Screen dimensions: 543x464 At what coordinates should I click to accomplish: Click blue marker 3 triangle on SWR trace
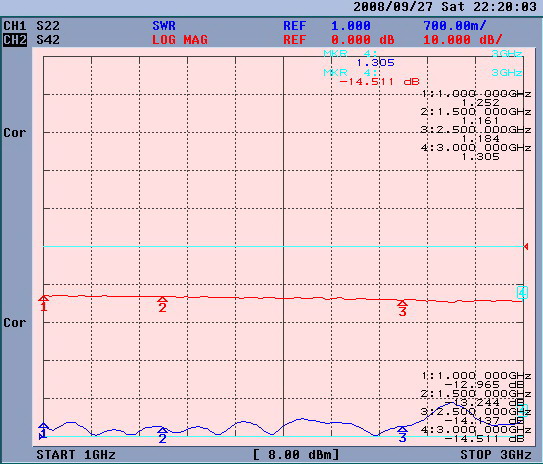(402, 429)
